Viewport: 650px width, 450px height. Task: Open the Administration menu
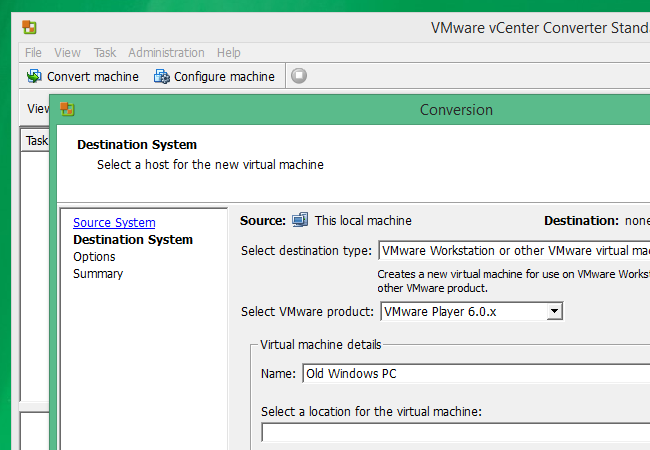pos(166,53)
